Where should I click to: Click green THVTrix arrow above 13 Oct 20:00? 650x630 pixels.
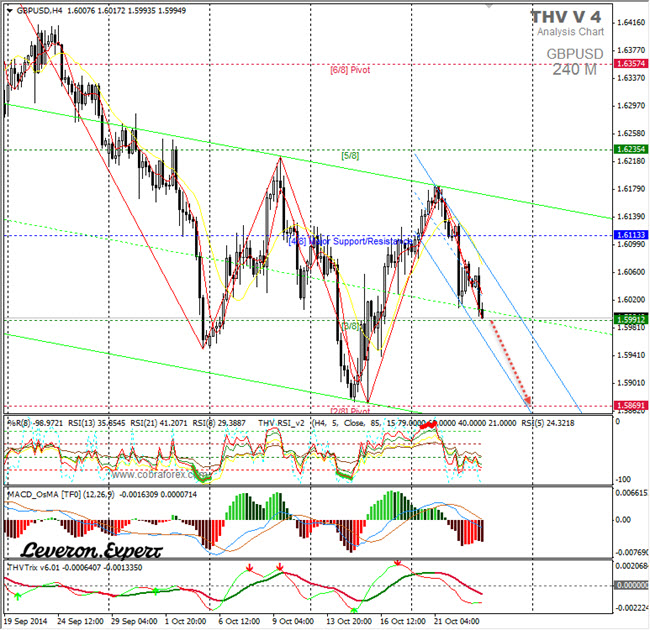(x=354, y=610)
